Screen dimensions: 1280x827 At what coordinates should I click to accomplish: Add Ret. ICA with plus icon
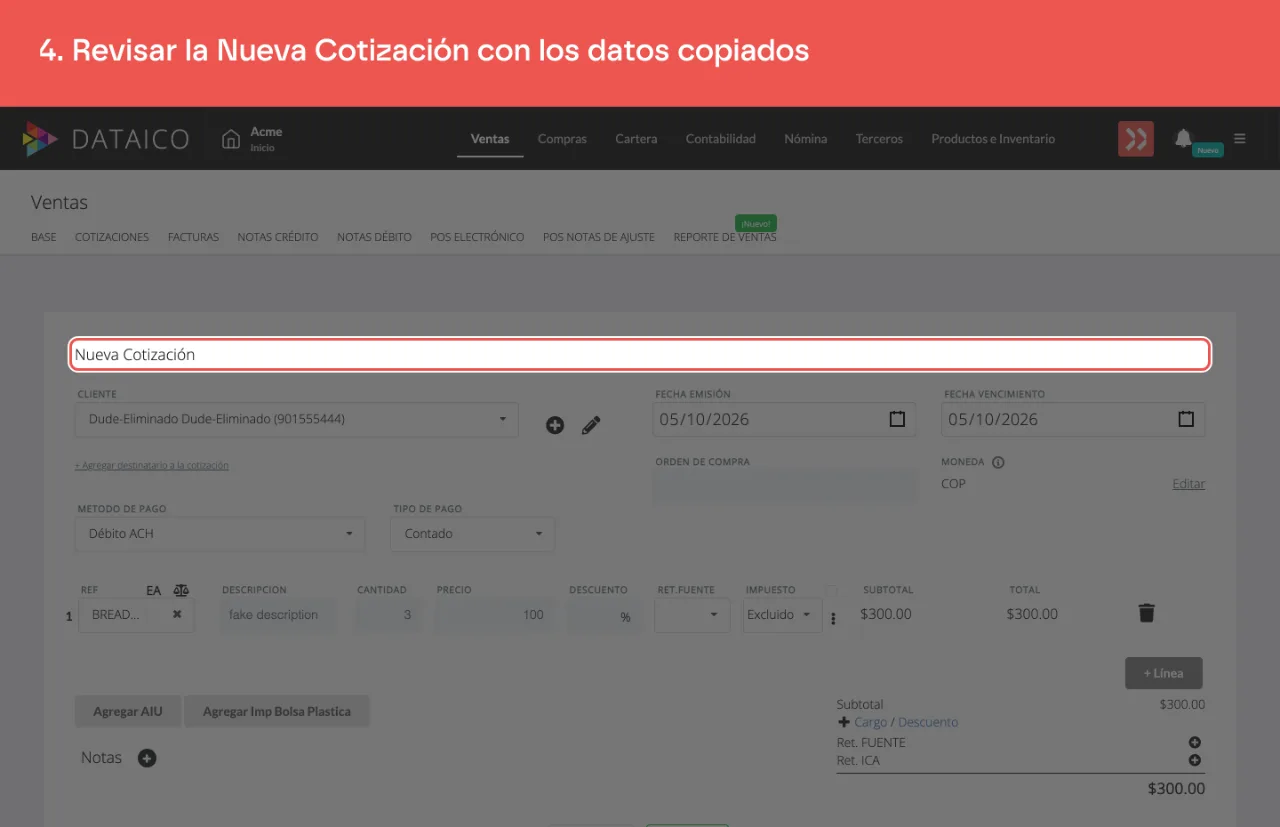pos(1195,760)
